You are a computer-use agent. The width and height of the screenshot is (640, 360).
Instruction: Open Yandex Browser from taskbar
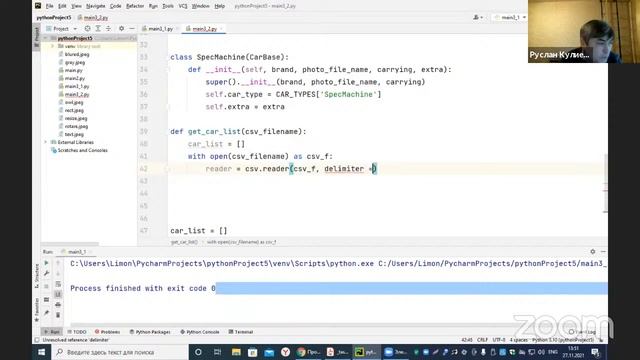(285, 352)
